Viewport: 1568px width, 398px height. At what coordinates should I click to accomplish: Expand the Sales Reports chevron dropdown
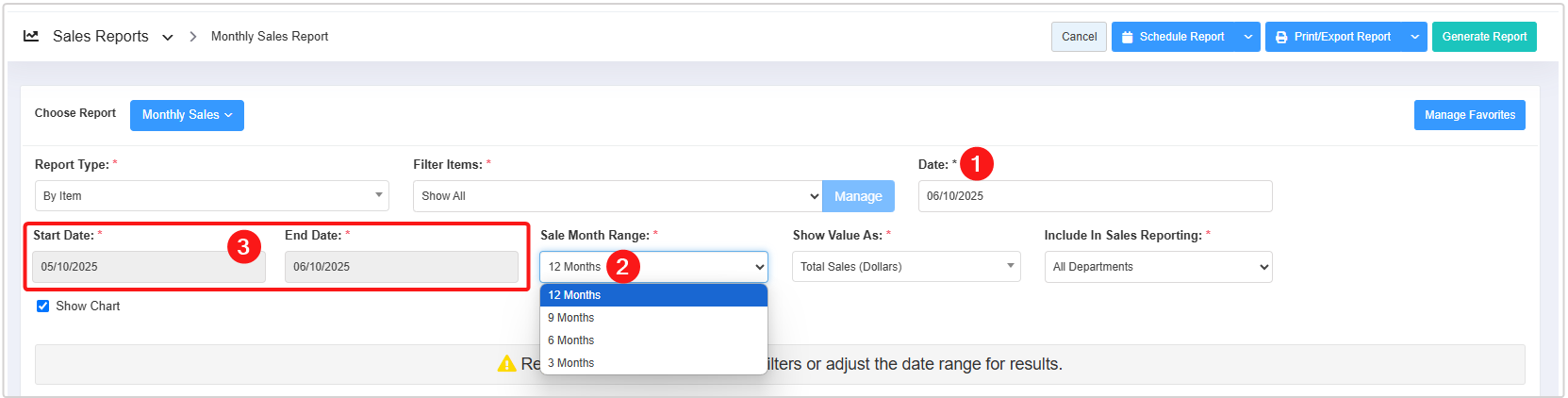coord(168,38)
